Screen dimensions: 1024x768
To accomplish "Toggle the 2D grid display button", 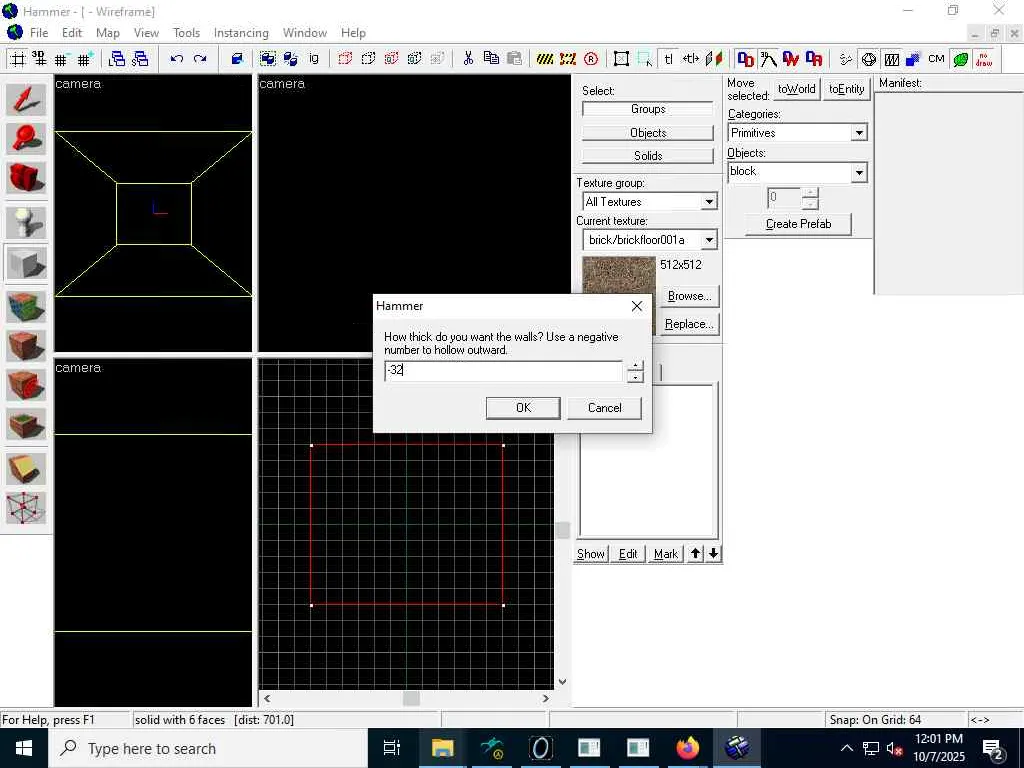I will [18, 59].
